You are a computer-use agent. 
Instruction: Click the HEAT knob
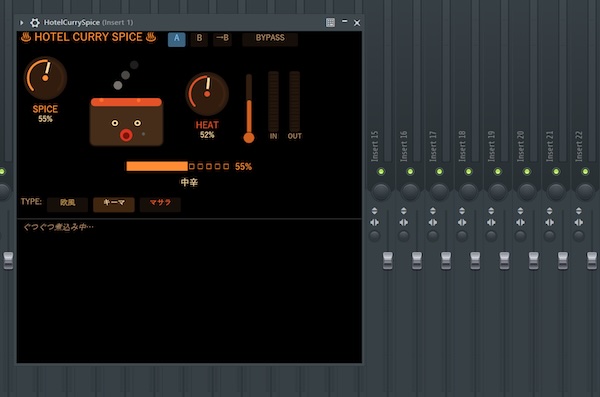tap(207, 94)
